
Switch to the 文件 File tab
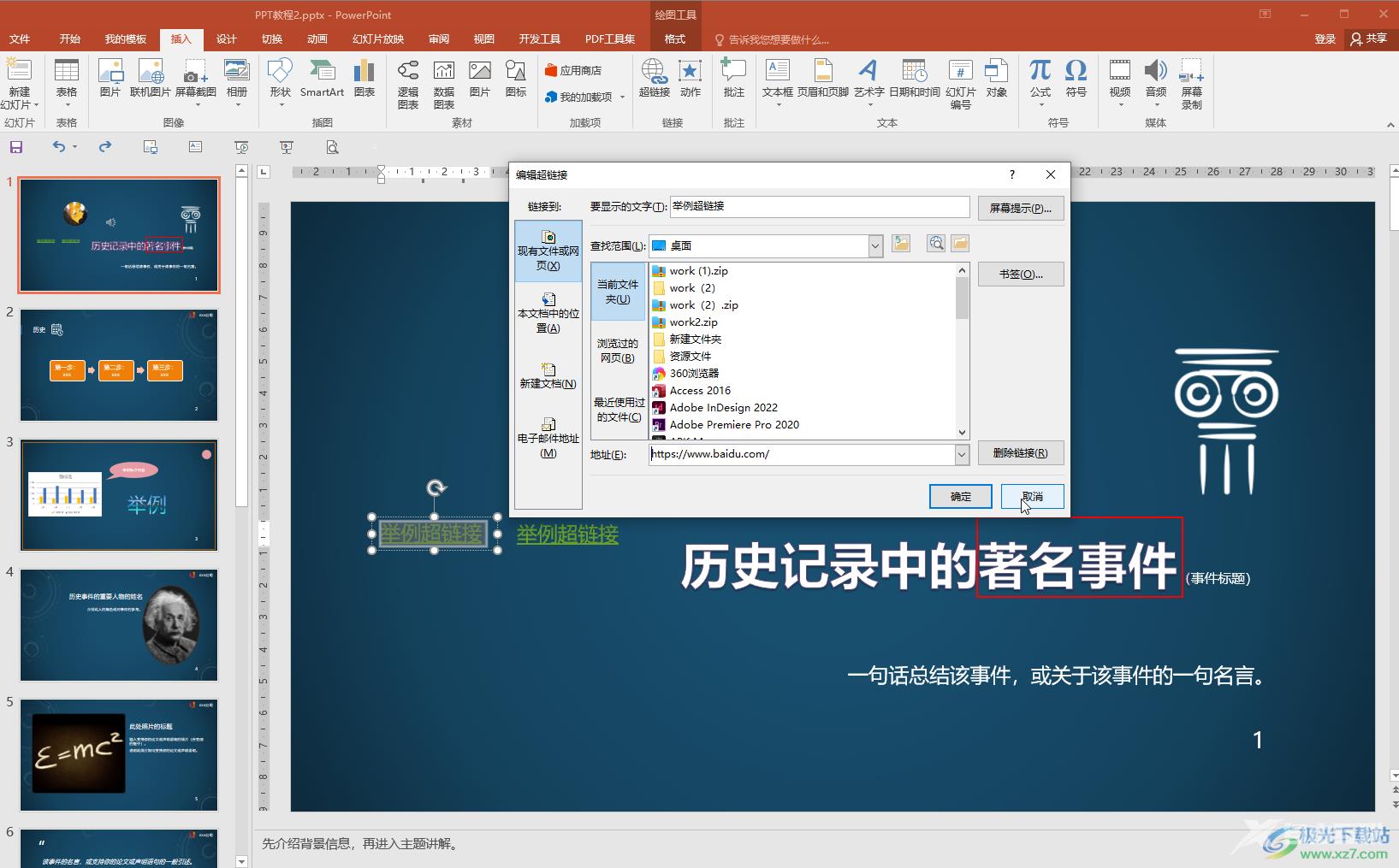pyautogui.click(x=19, y=39)
